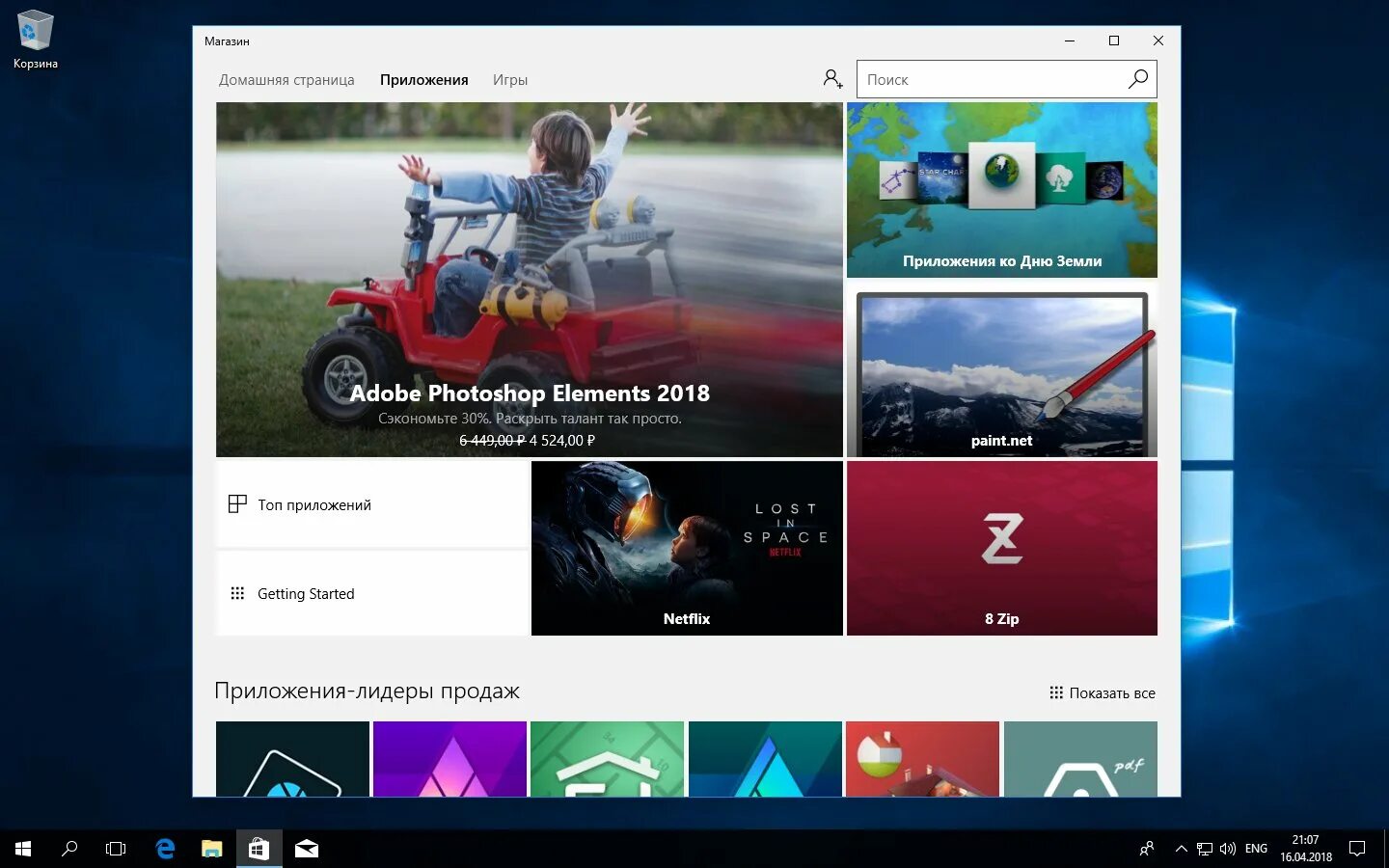Click the ENG language indicator
The width and height of the screenshot is (1389, 868).
pos(1256,849)
